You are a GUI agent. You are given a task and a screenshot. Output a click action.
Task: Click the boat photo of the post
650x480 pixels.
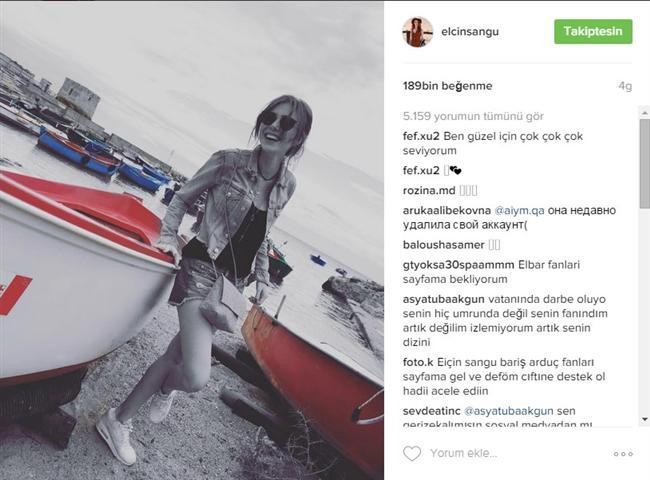(192, 240)
